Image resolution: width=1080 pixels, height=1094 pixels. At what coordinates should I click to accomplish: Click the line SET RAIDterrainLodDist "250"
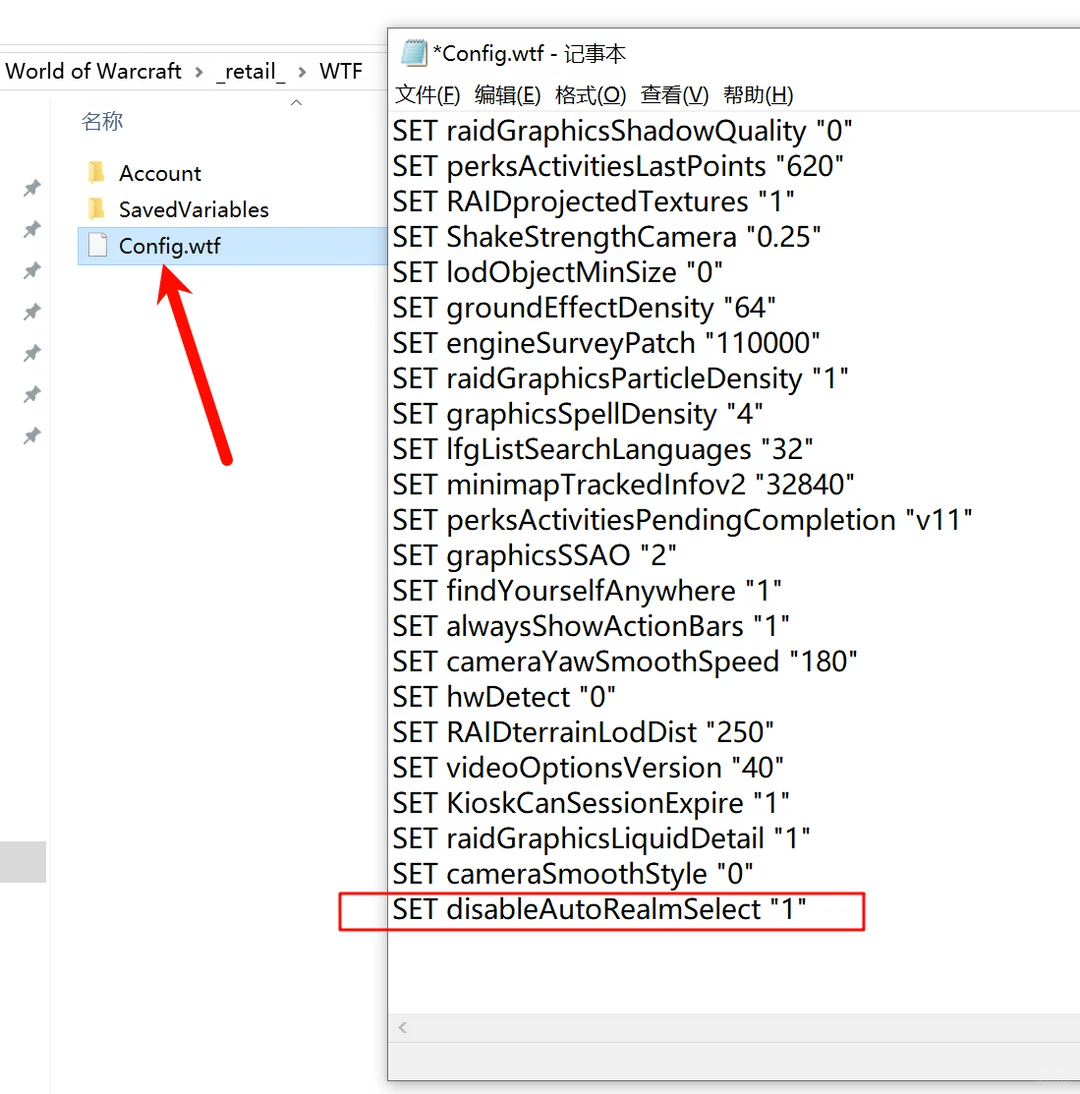tap(583, 733)
